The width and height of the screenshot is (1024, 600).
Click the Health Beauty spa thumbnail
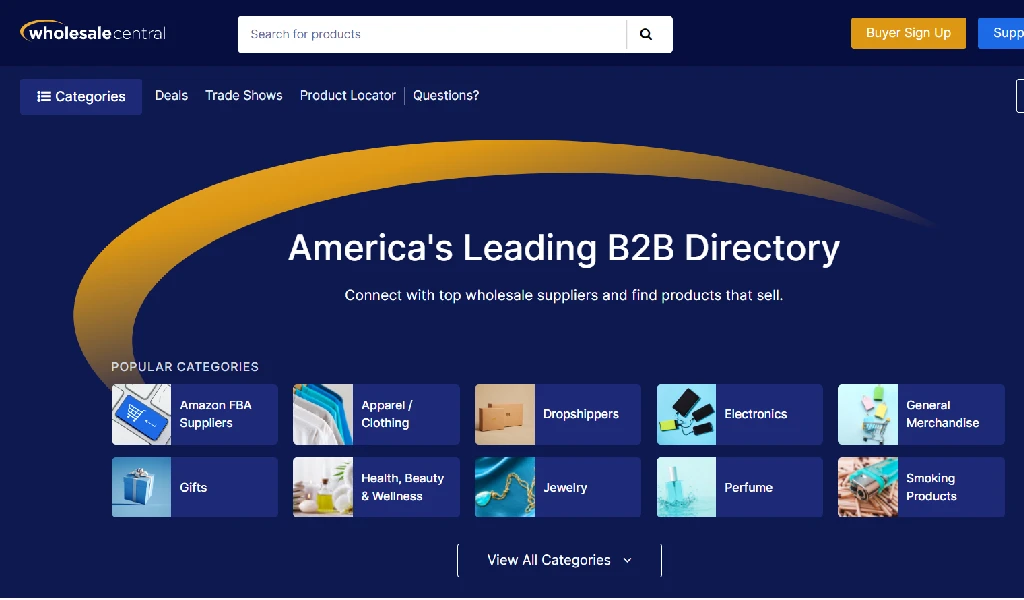(323, 487)
